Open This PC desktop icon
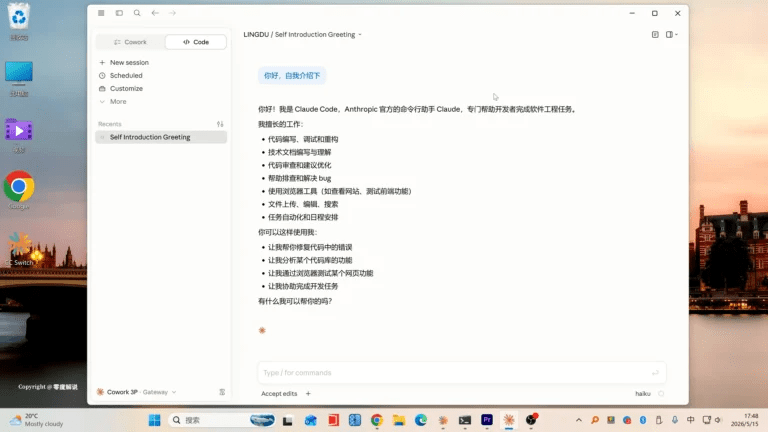Image resolution: width=768 pixels, height=432 pixels. 19,78
